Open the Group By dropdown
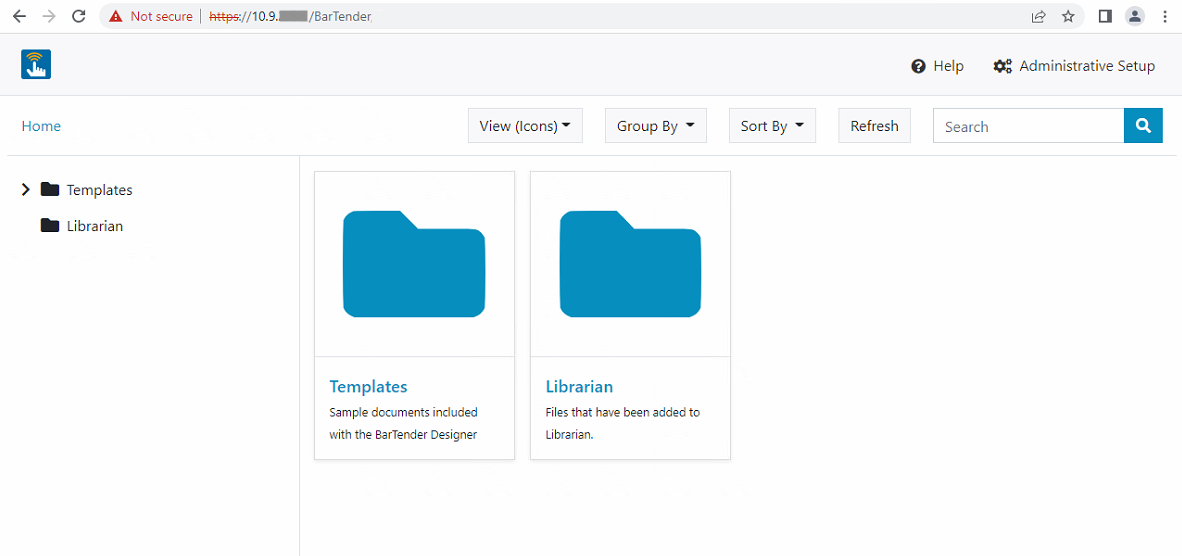Image resolution: width=1182 pixels, height=556 pixels. [655, 126]
